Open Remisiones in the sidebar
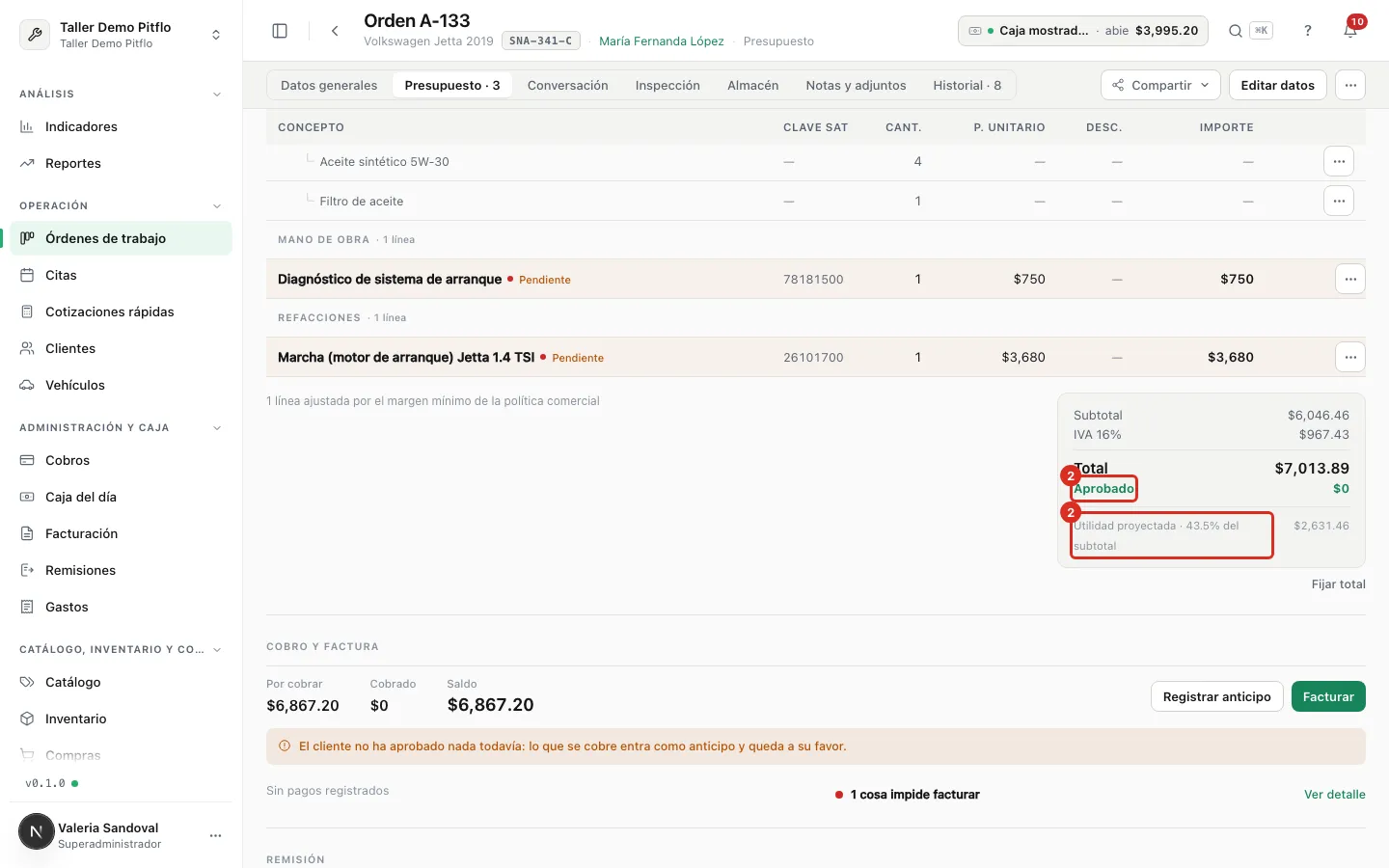Viewport: 1389px width, 868px height. pyautogui.click(x=121, y=570)
